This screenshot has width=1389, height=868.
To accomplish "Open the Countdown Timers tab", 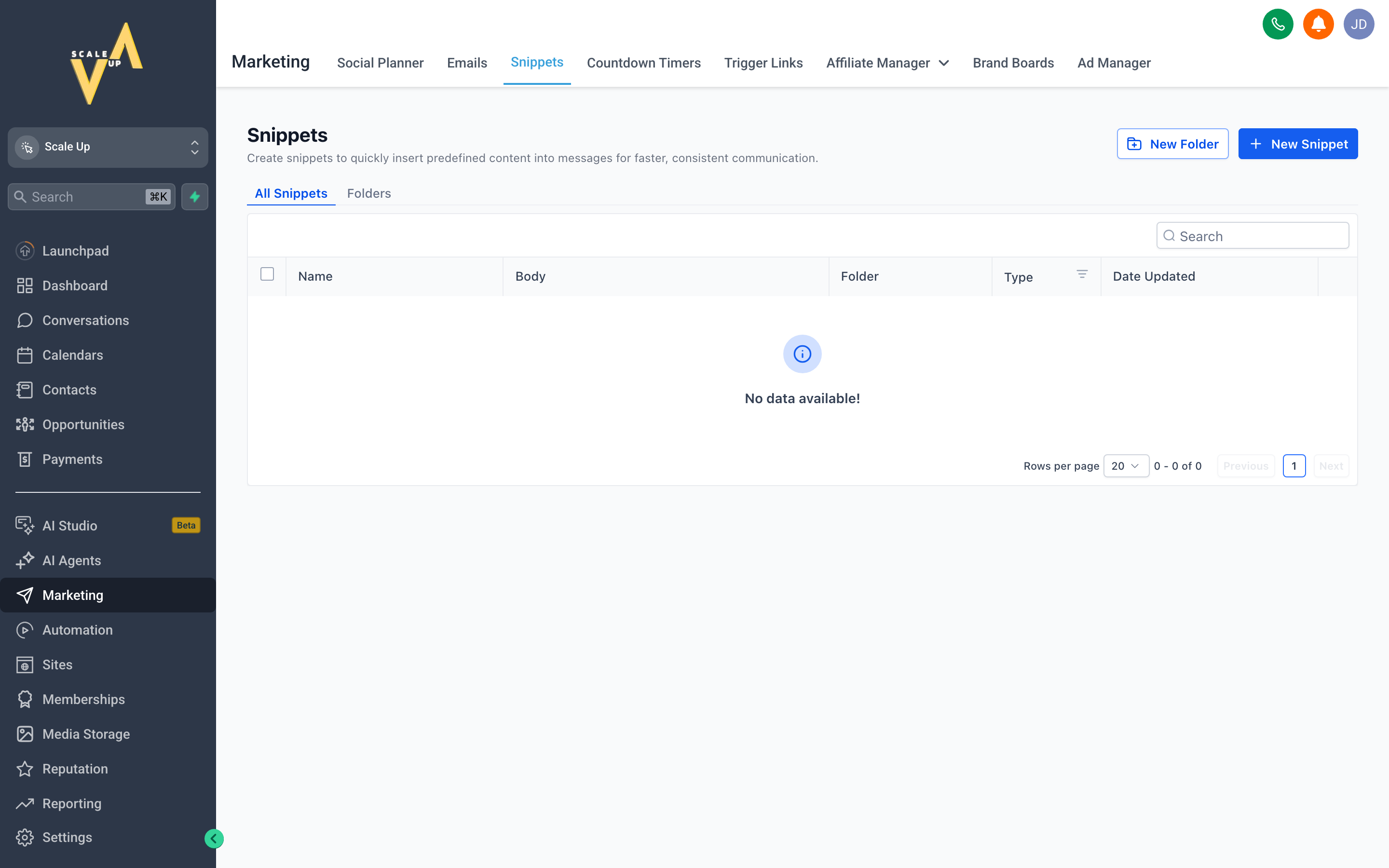I will 643,63.
